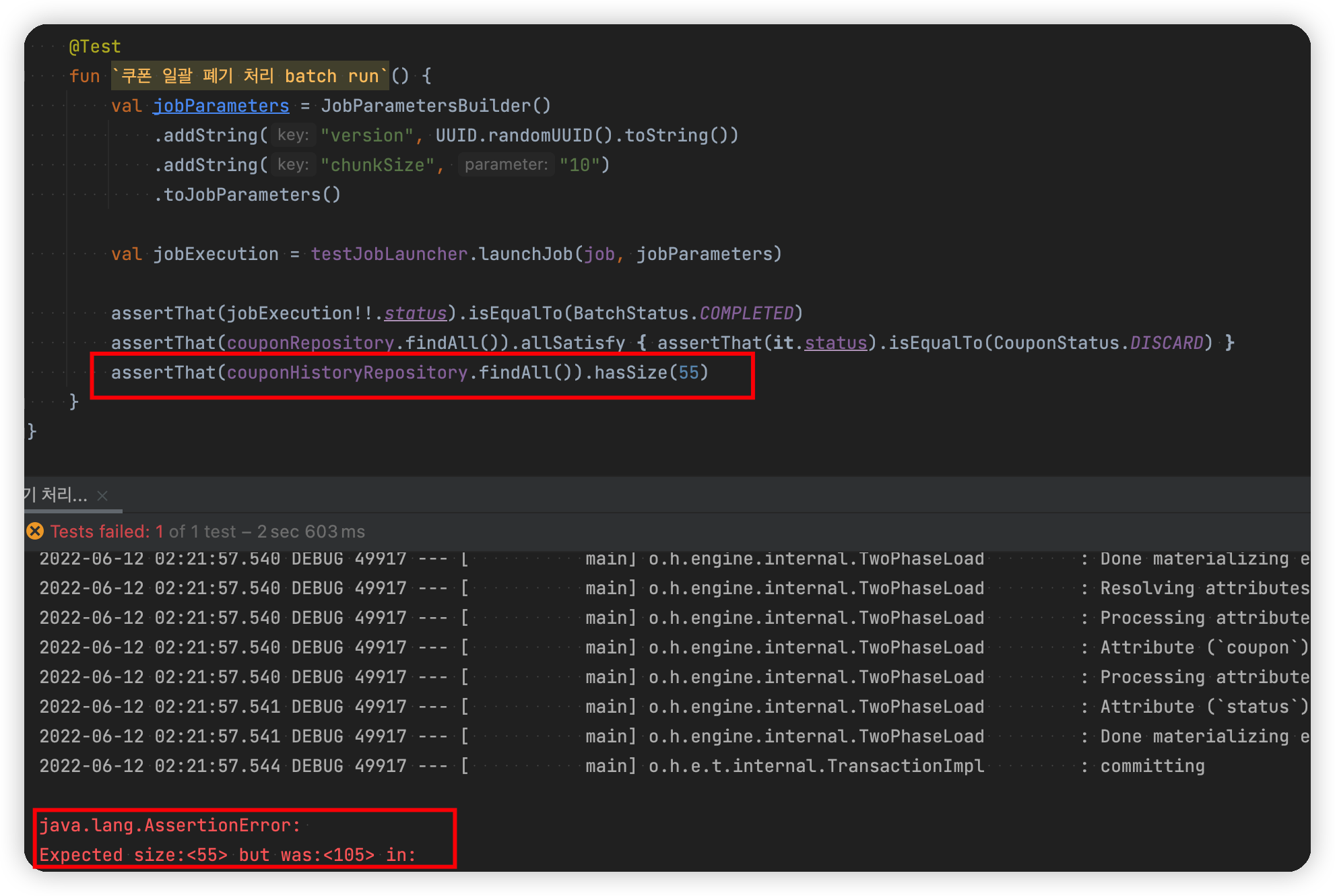Screen dimensions: 1335x896
Task: Click the key: inlay hint before "version"
Action: [293, 135]
